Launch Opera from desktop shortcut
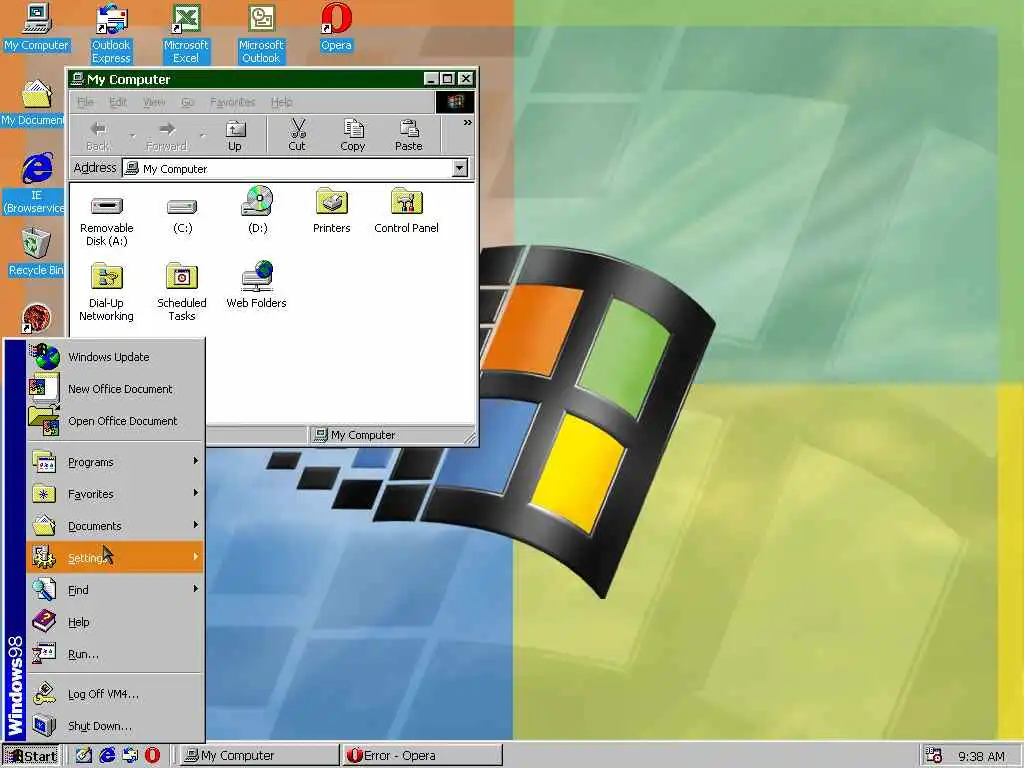 click(336, 27)
